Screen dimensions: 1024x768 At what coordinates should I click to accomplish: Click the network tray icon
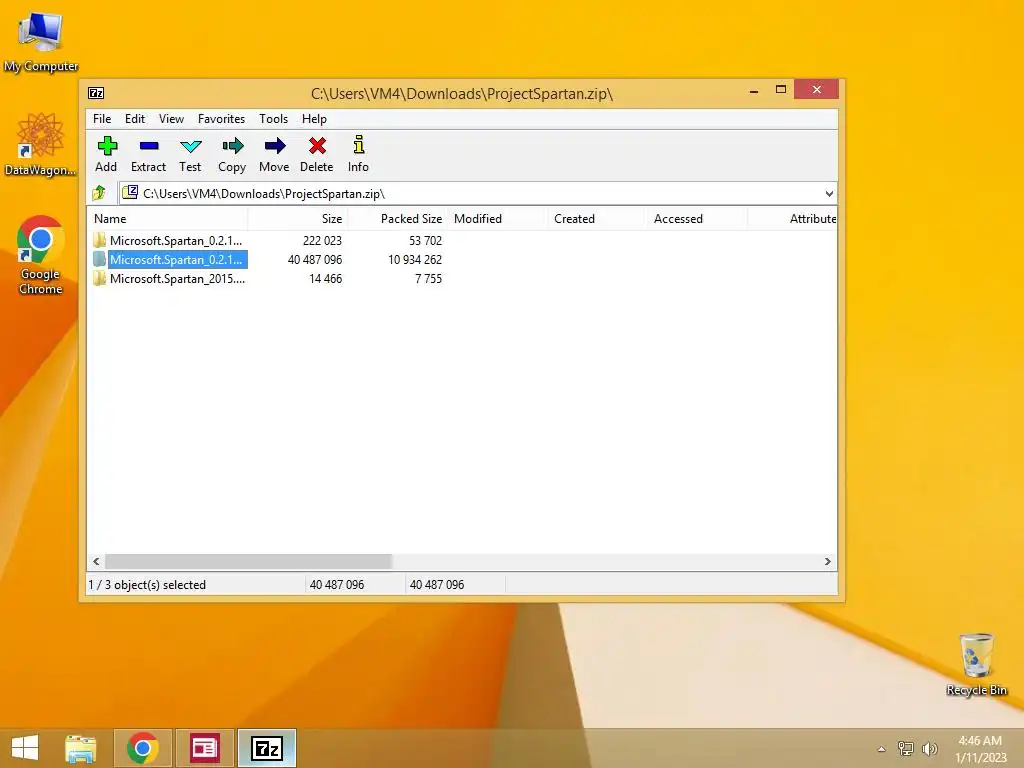coord(905,748)
